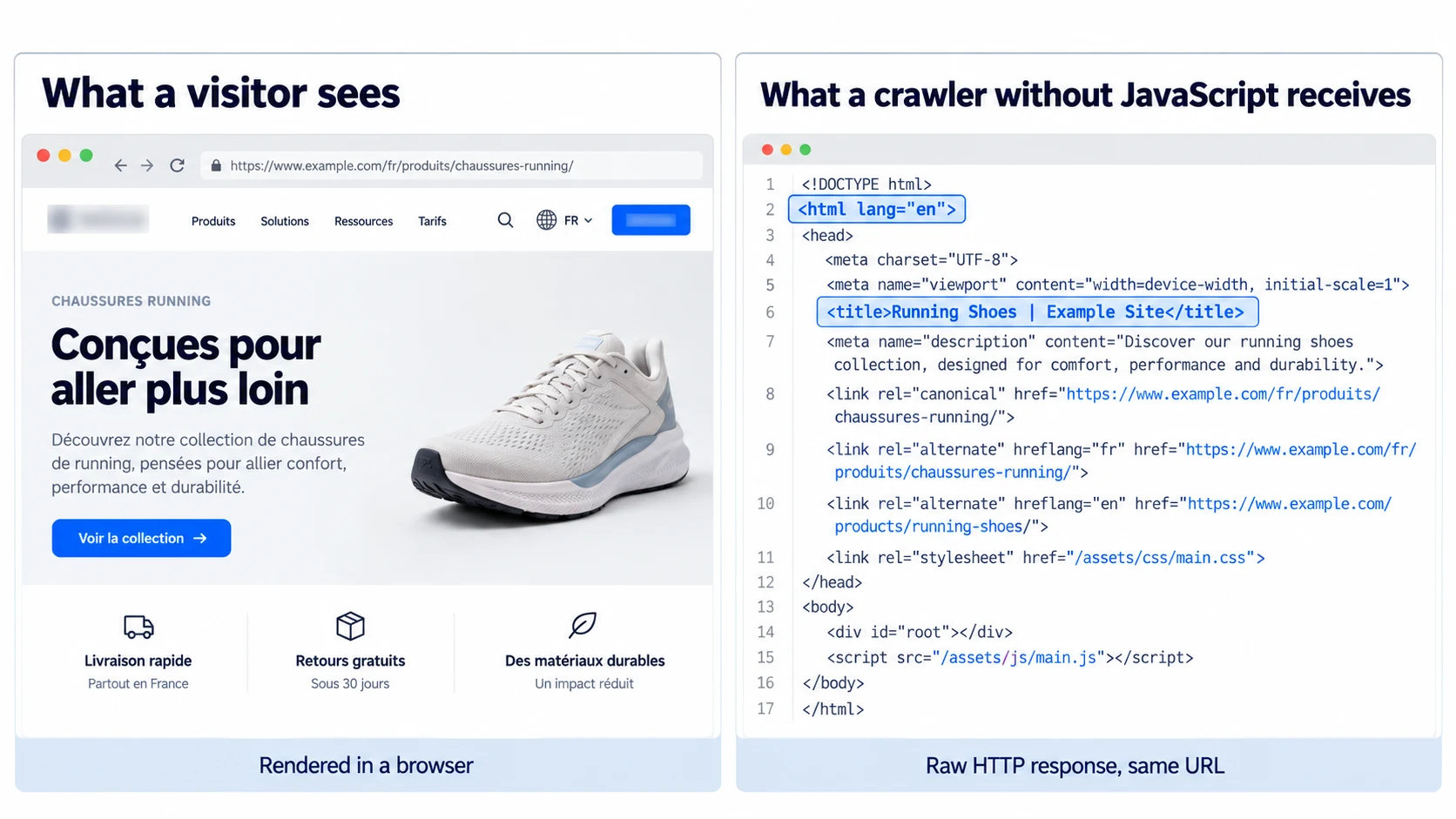Open site search with the magnifier icon
This screenshot has width=1456, height=819.
[x=505, y=220]
